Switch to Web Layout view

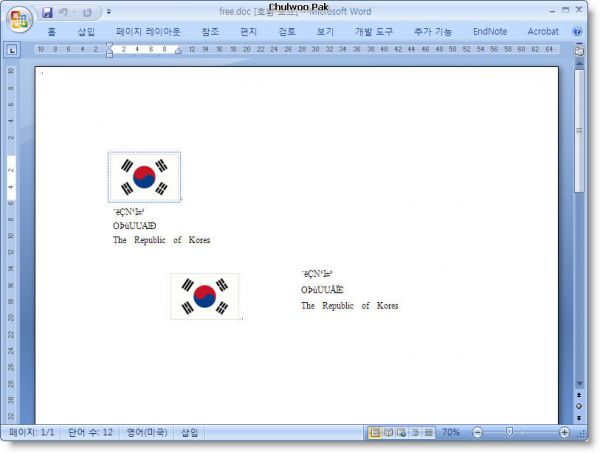click(x=401, y=432)
